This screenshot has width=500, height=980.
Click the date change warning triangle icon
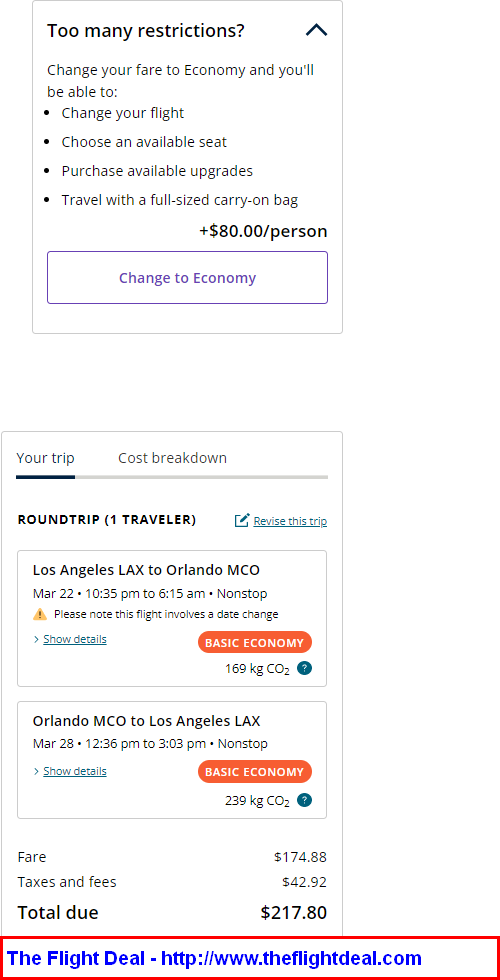click(x=40, y=614)
